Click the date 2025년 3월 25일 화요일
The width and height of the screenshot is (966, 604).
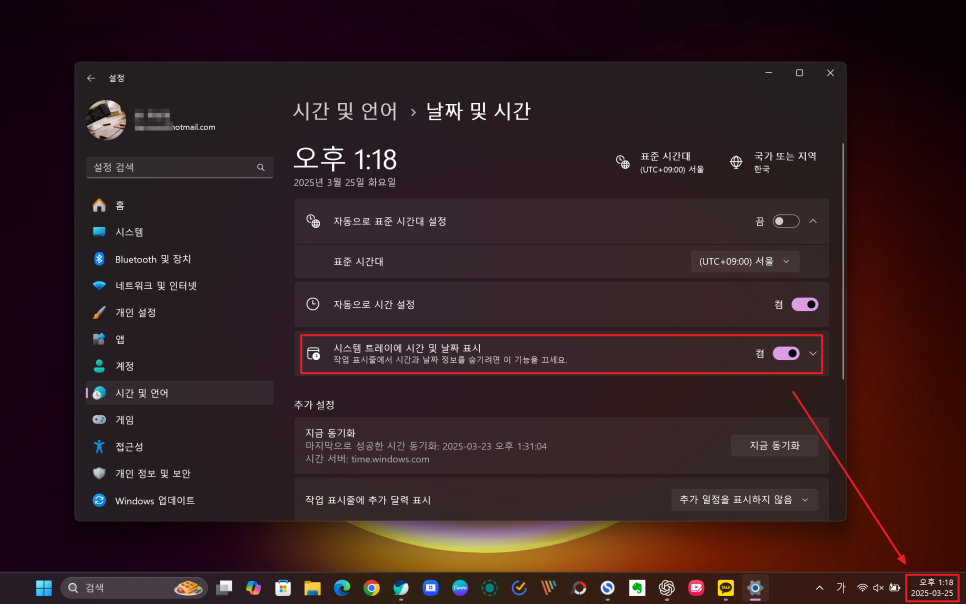(x=344, y=182)
